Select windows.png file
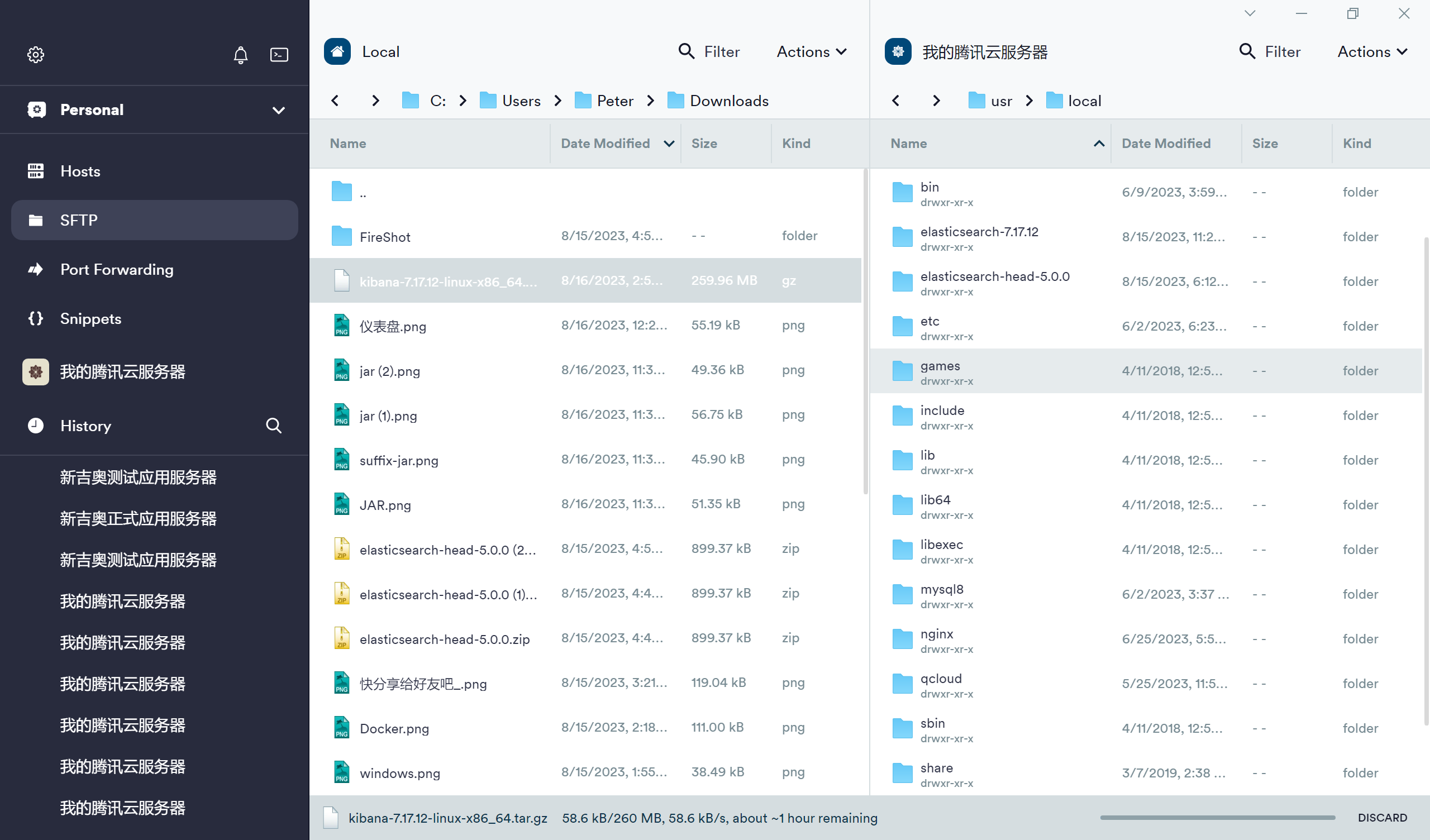Screen dimensions: 1430x840 coord(585,772)
